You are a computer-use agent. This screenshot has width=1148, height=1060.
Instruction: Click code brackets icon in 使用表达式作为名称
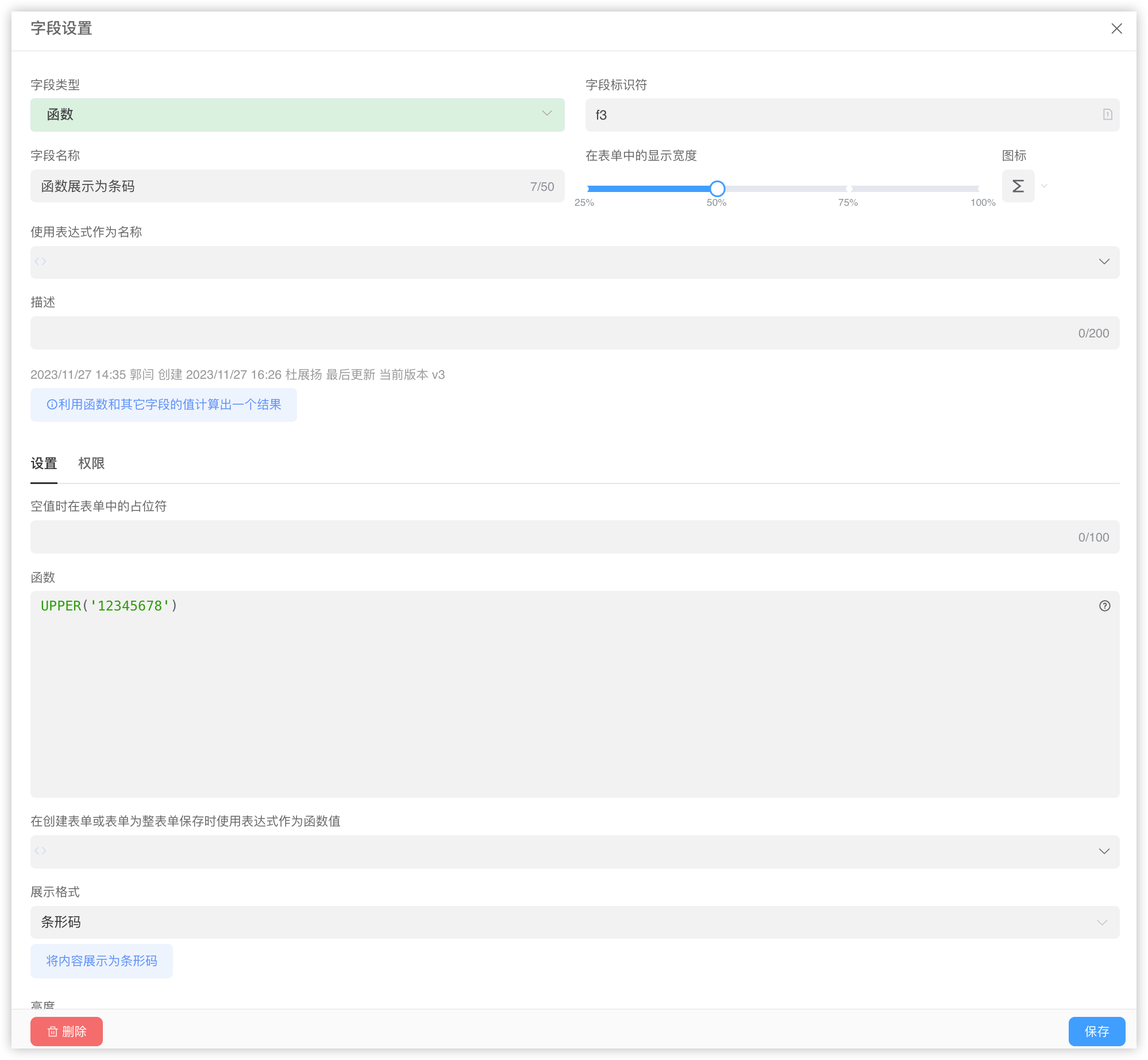click(40, 262)
